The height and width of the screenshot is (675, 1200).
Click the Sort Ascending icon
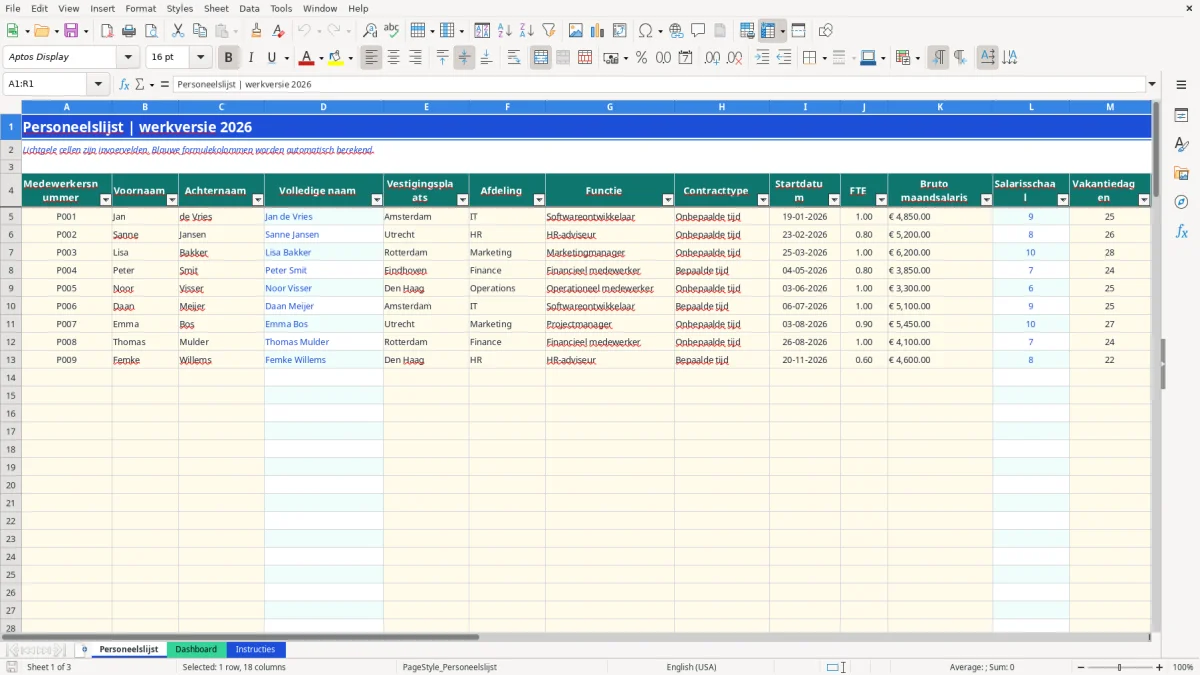pos(505,31)
